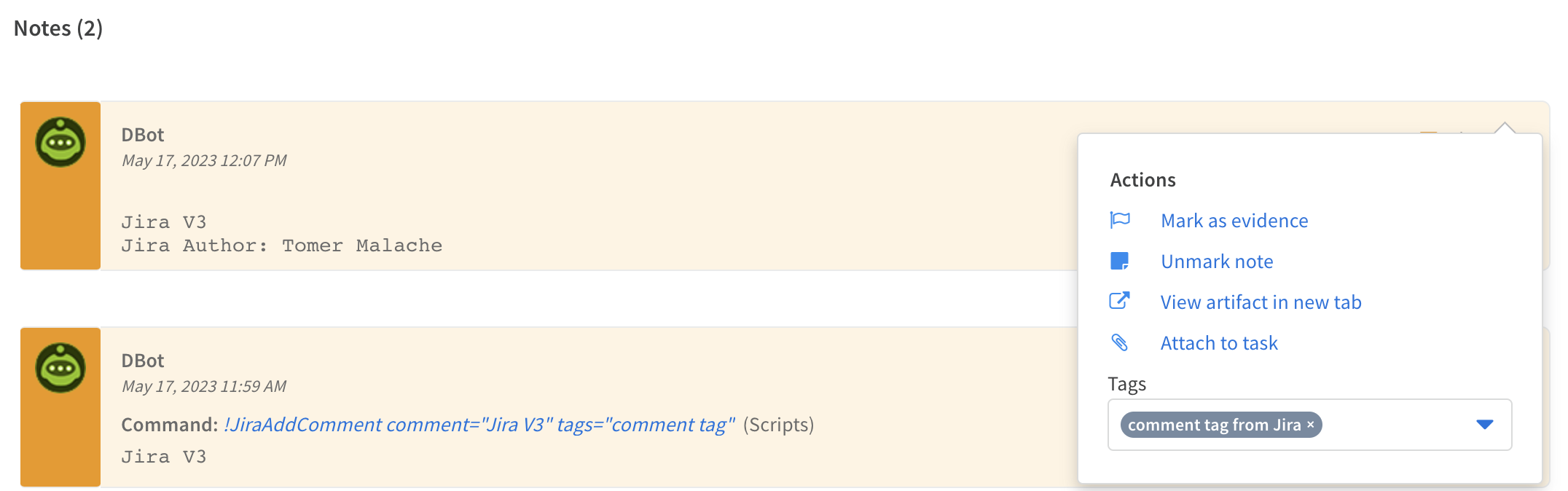Unmark the note from the Actions menu
This screenshot has height=491, width=1568.
1218,261
